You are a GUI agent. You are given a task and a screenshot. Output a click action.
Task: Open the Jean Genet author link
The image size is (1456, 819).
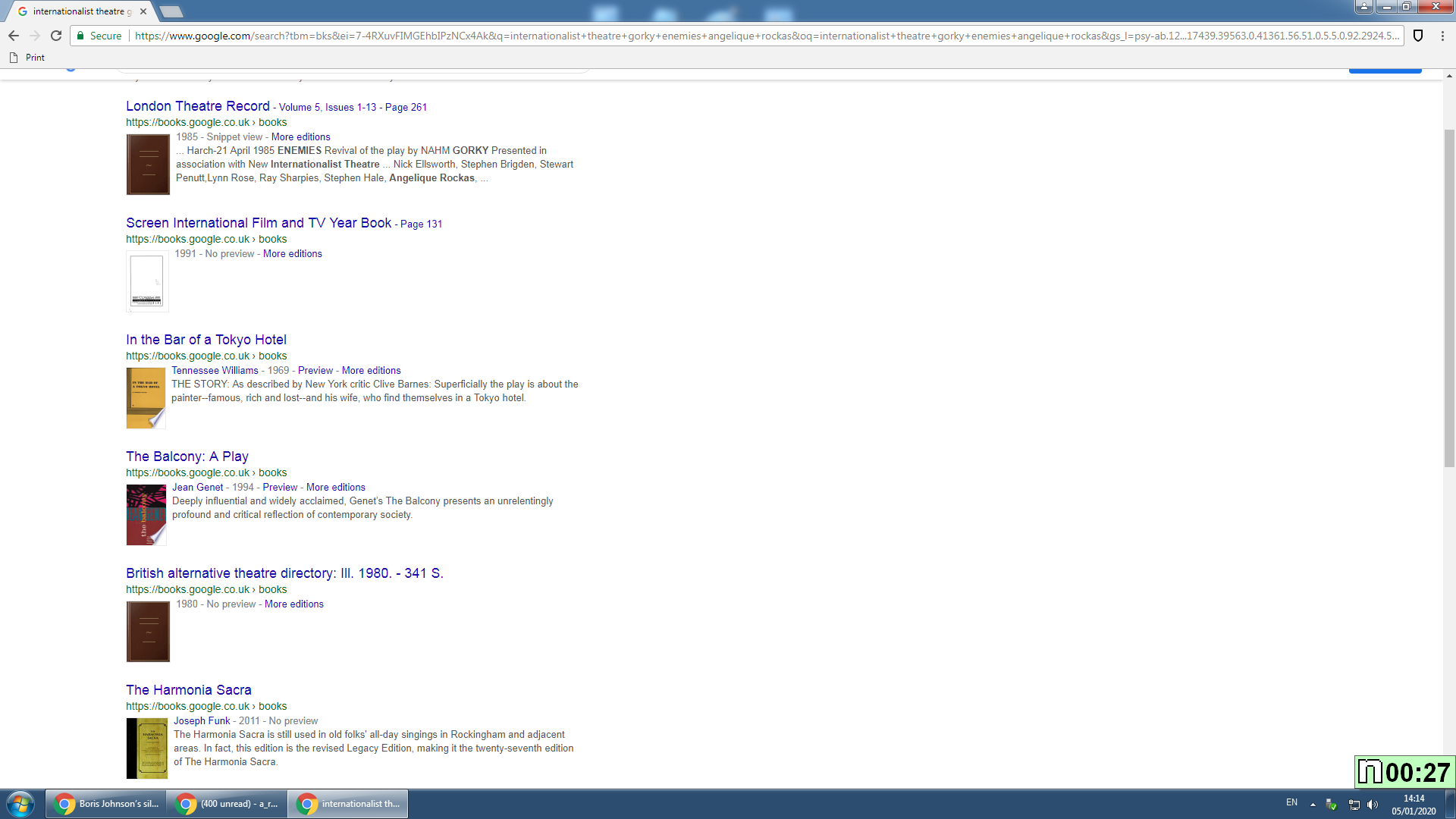pos(197,488)
